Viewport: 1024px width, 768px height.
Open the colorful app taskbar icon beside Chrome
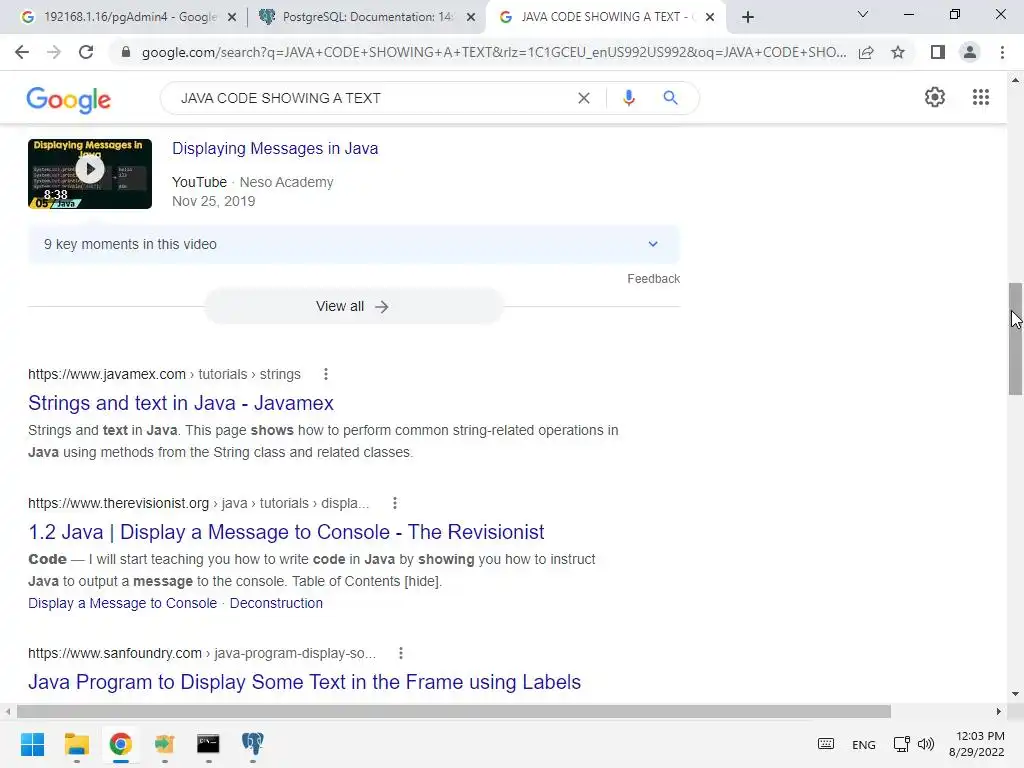pos(165,744)
